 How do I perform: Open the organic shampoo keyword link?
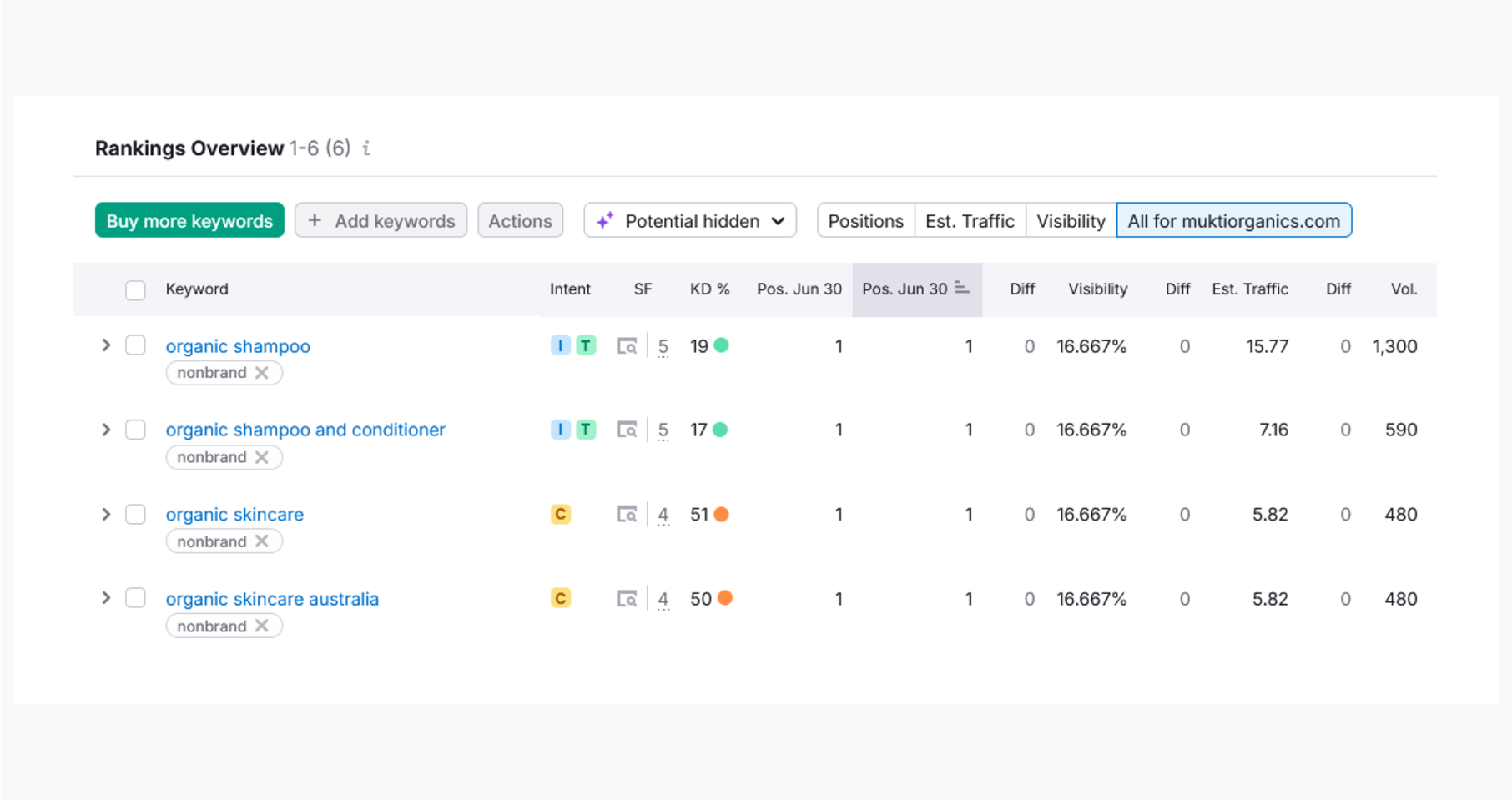coord(238,346)
